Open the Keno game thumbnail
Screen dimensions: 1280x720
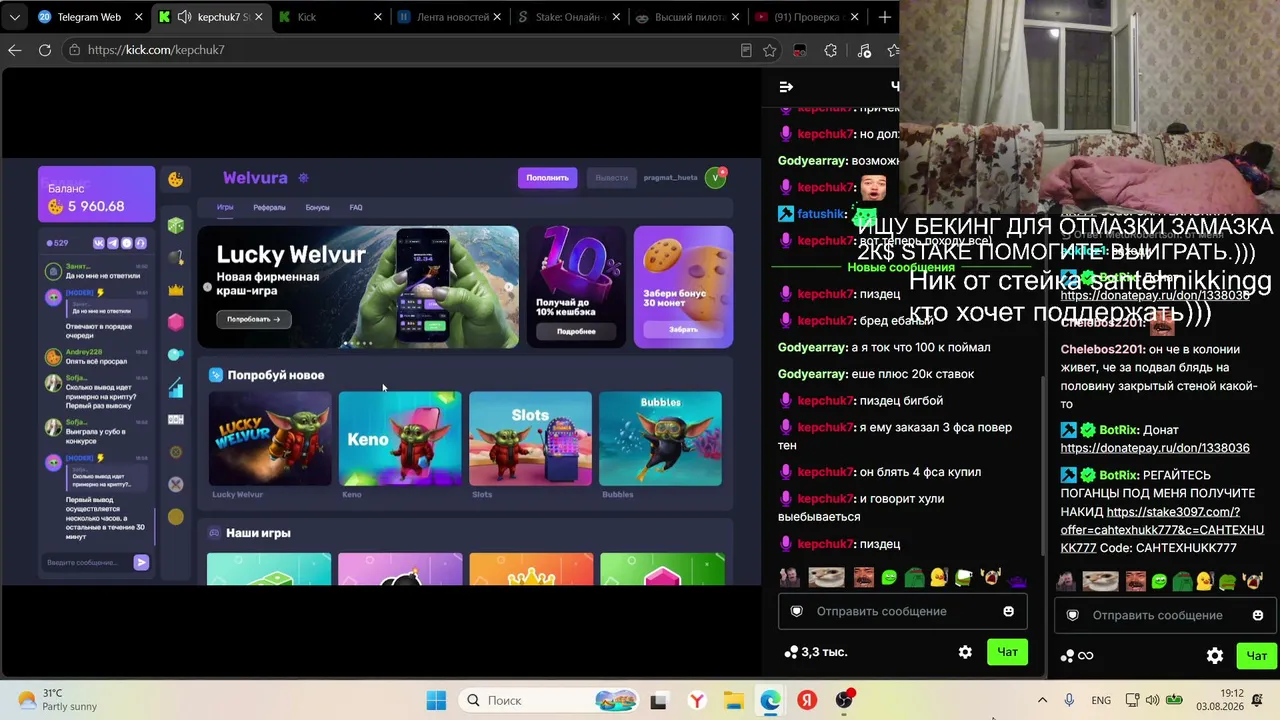[x=400, y=439]
